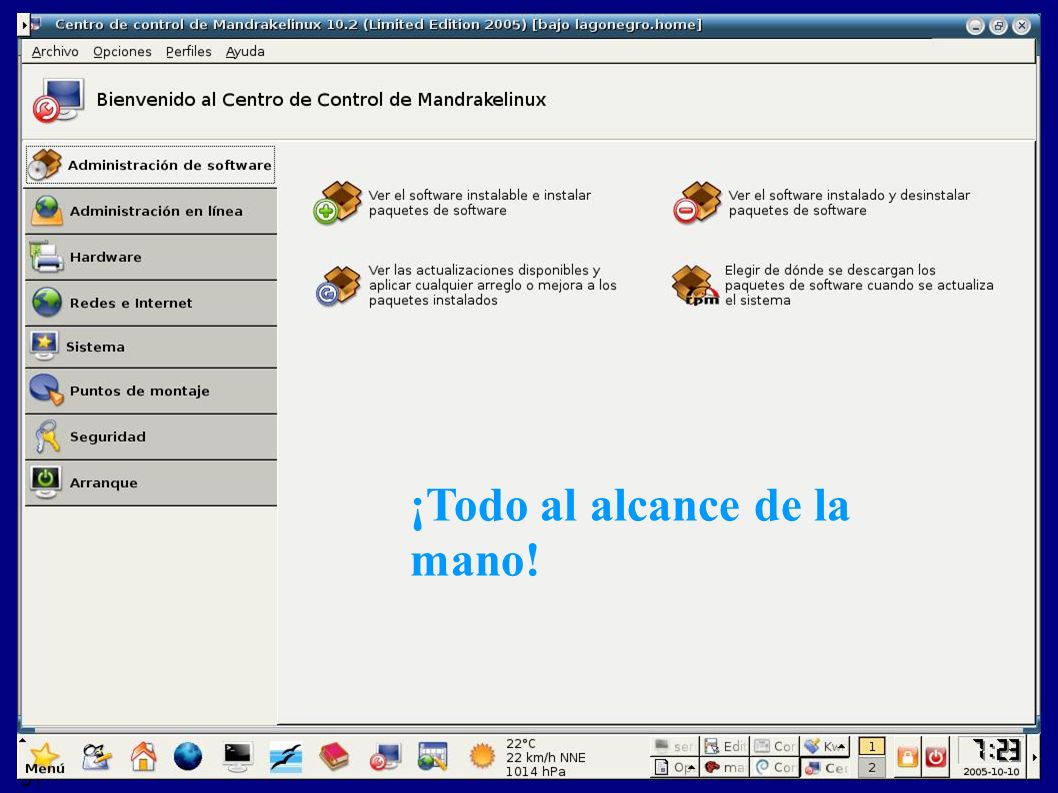Click the date 2005-10-10 in panel
The width and height of the screenshot is (1058, 793).
click(991, 771)
